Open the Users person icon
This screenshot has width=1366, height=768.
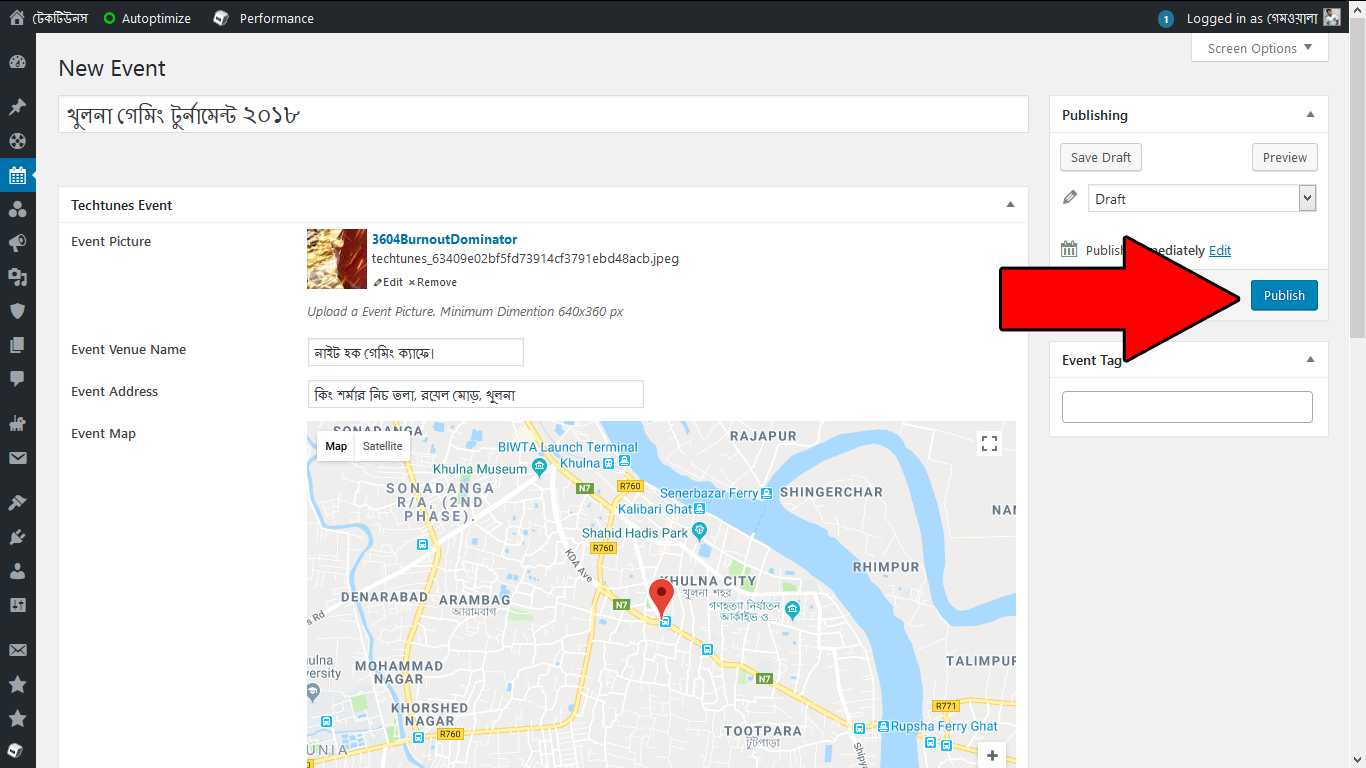click(17, 571)
